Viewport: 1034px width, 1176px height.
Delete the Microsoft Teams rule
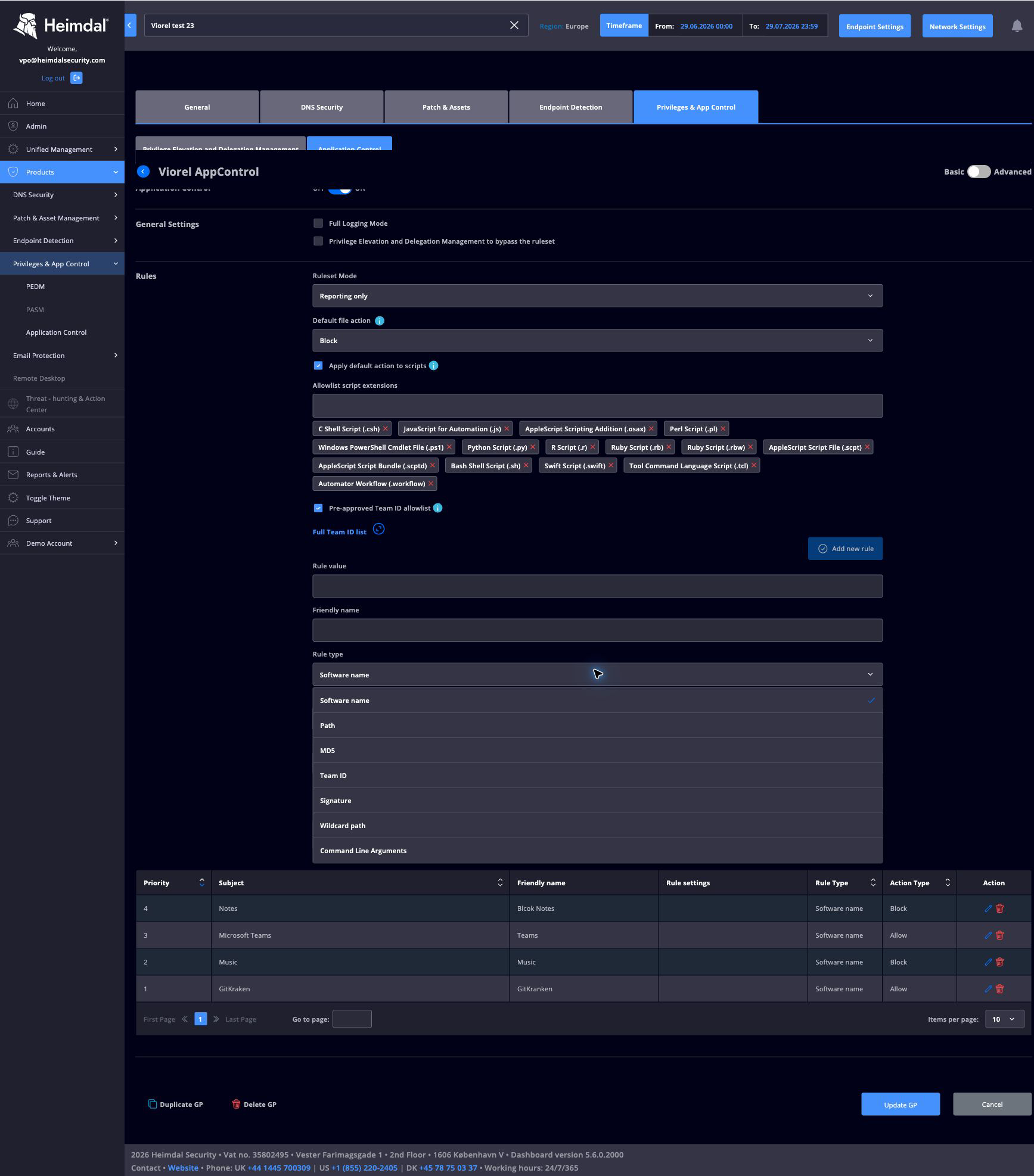1000,935
